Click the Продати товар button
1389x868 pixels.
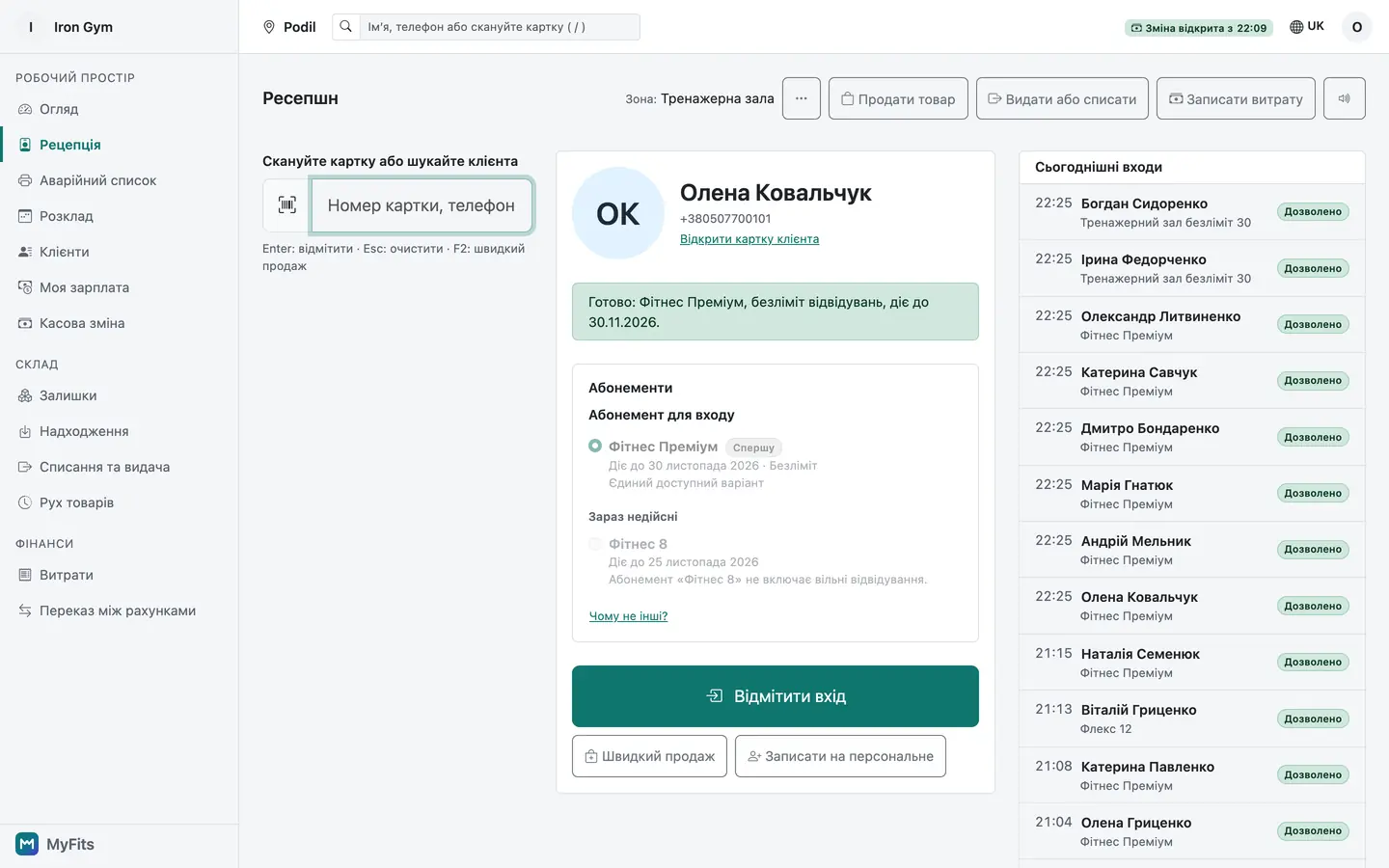coord(898,98)
